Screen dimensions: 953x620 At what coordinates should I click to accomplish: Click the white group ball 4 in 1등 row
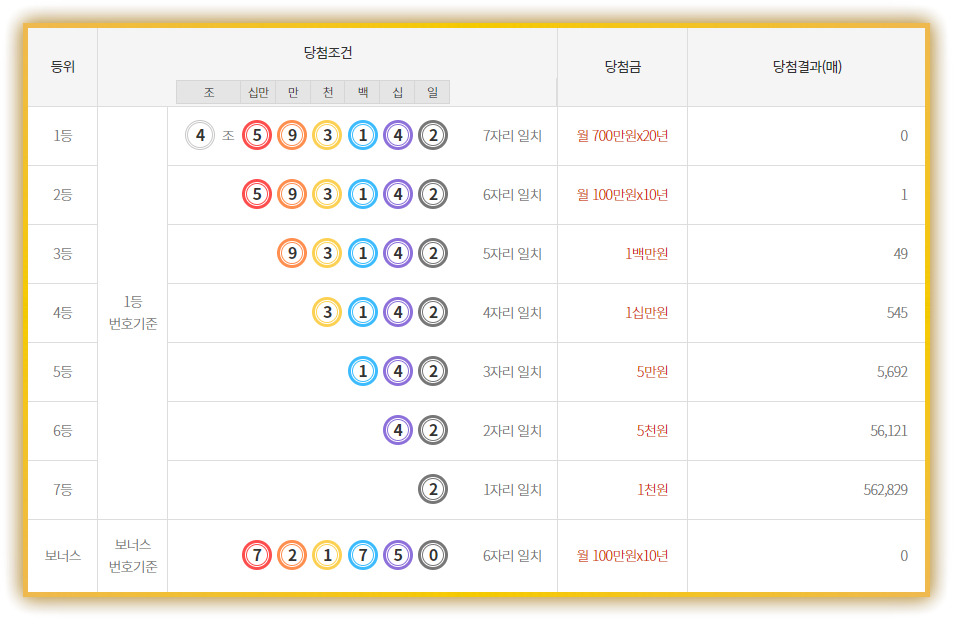(200, 136)
